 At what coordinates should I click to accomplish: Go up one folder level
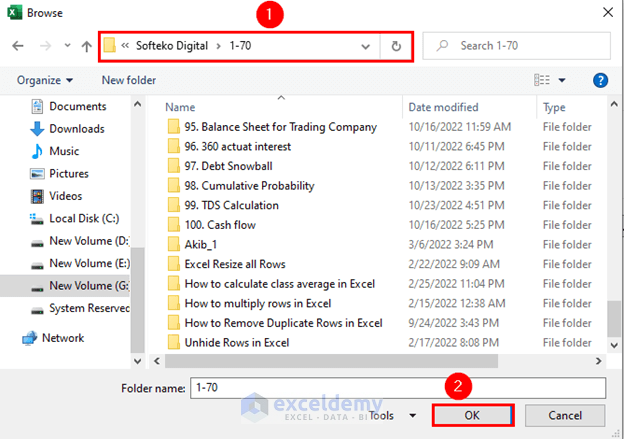pos(86,46)
